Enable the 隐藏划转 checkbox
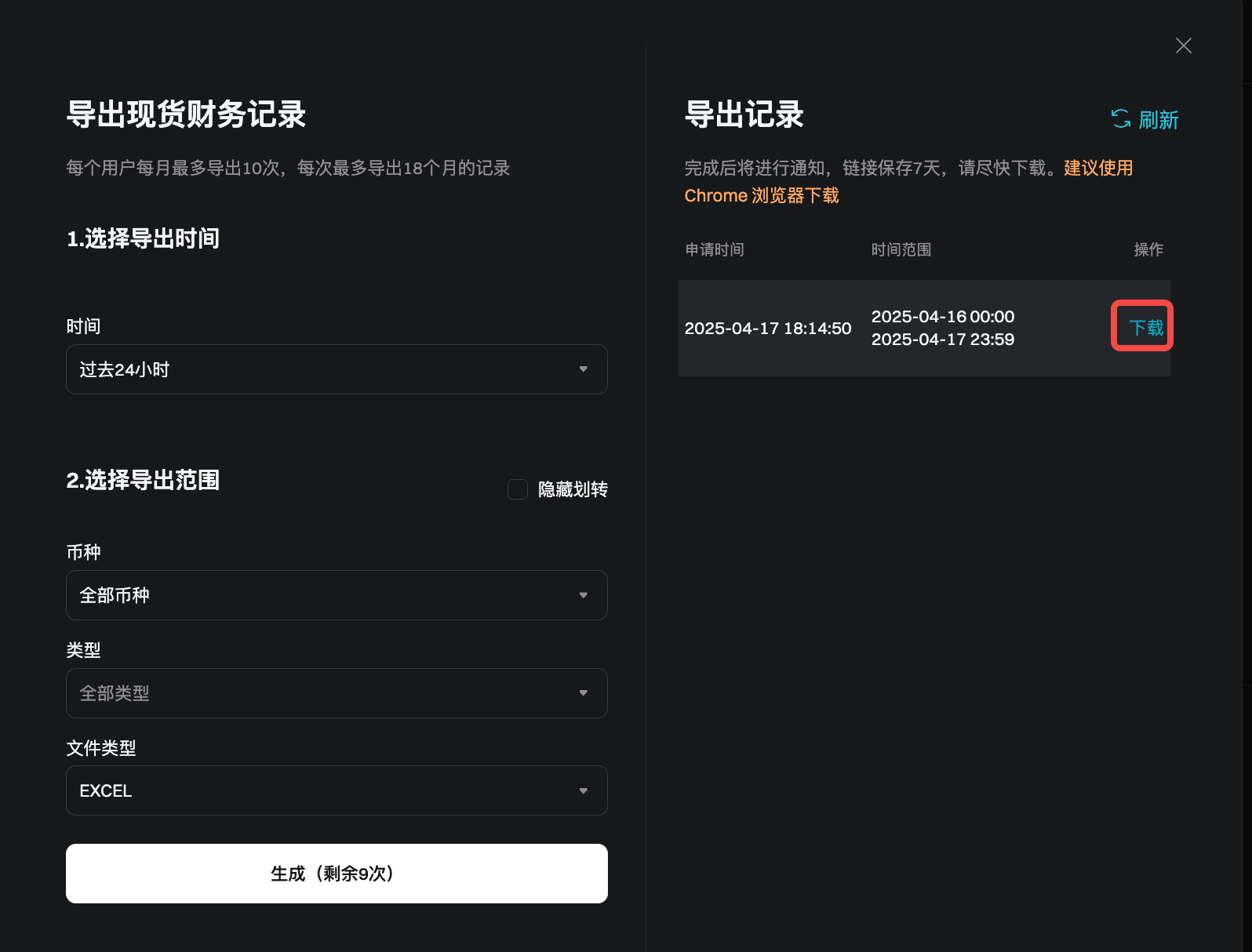The image size is (1252, 952). click(518, 489)
